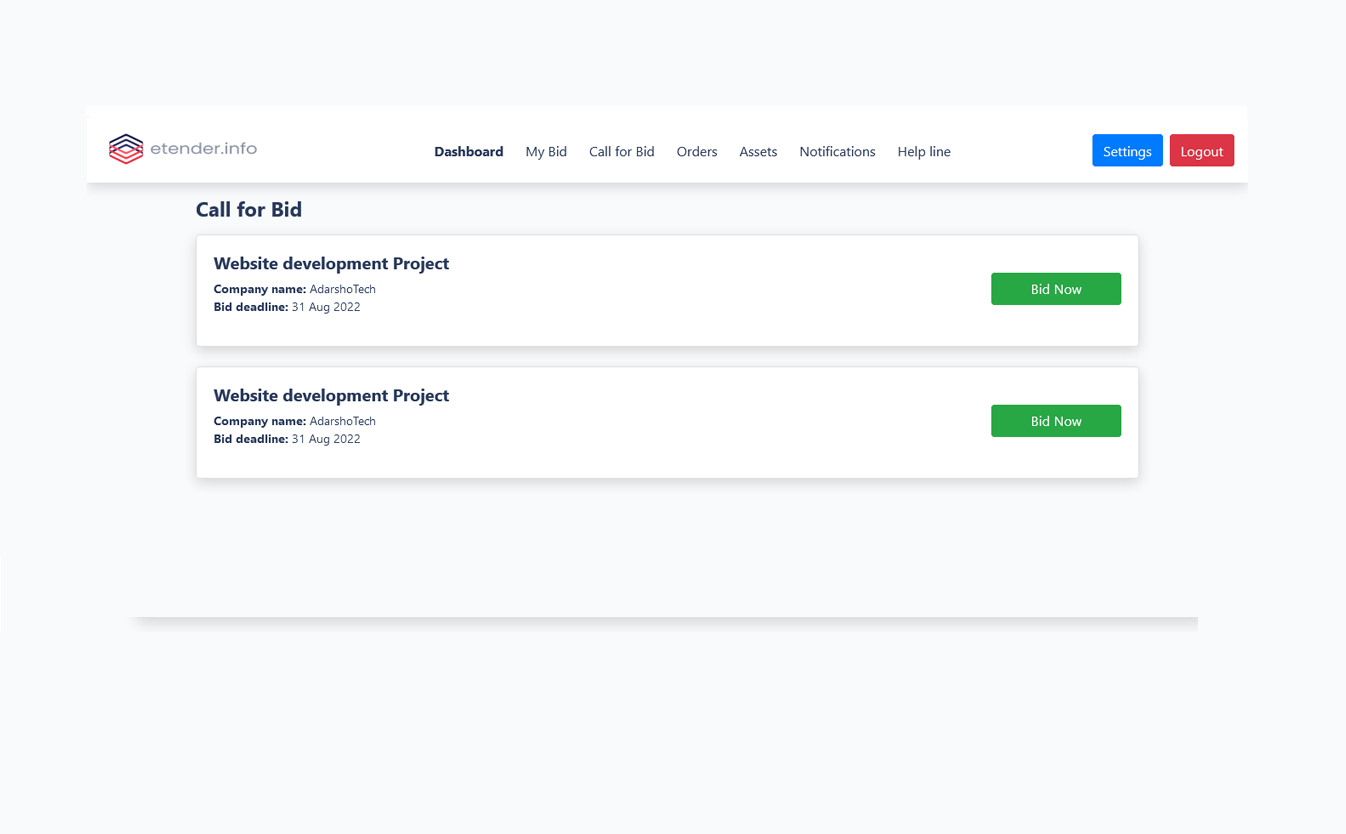Click the etender.info brand text
Viewport: 1346px width, 834px height.
(203, 149)
